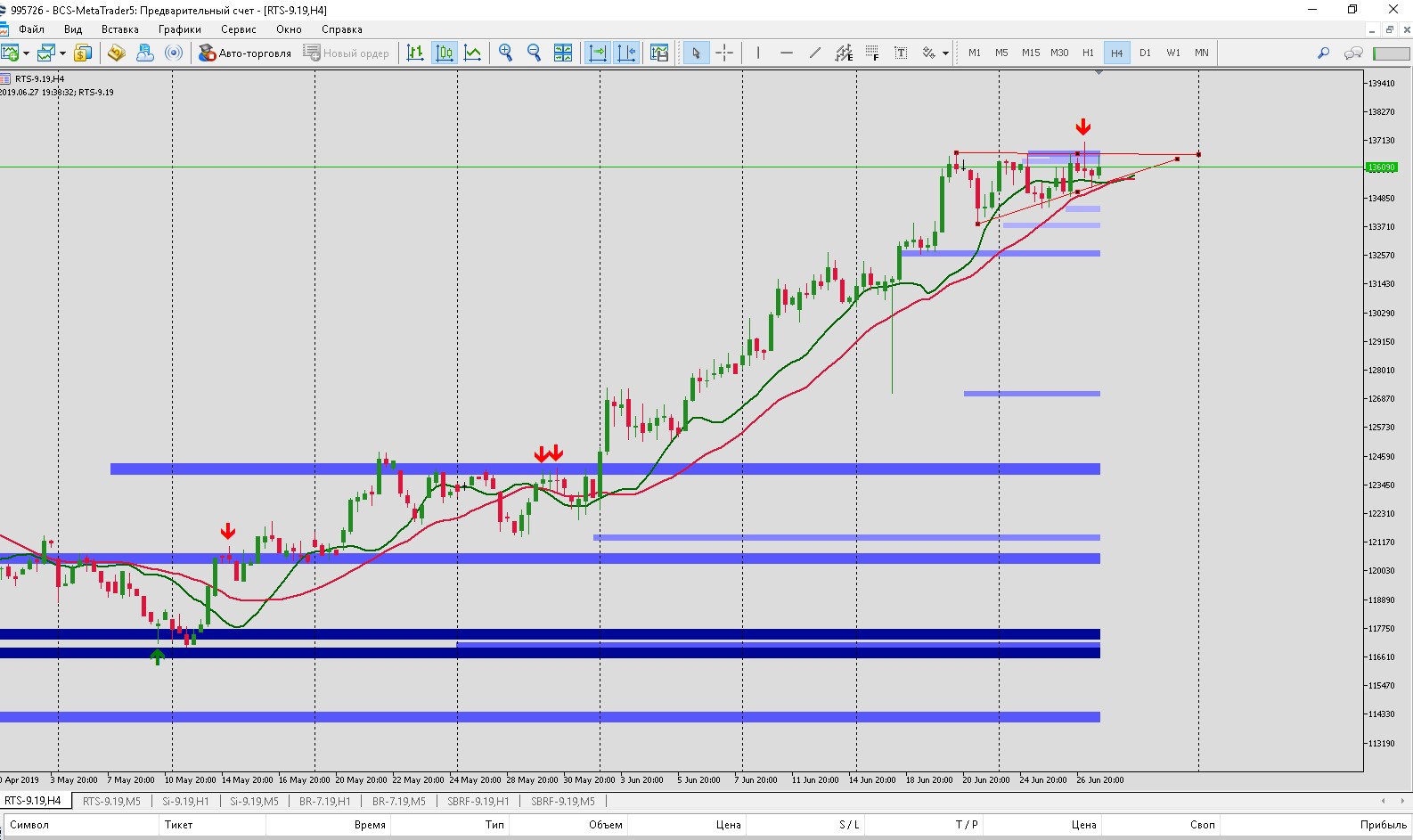This screenshot has width=1413, height=840.
Task: Toggle the Market Watch window
Action: click(83, 53)
